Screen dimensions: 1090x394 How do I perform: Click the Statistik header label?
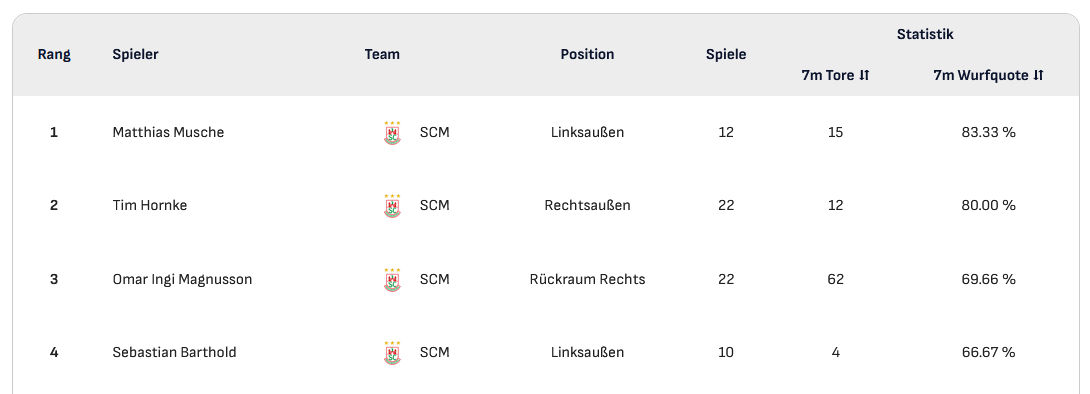(x=925, y=34)
